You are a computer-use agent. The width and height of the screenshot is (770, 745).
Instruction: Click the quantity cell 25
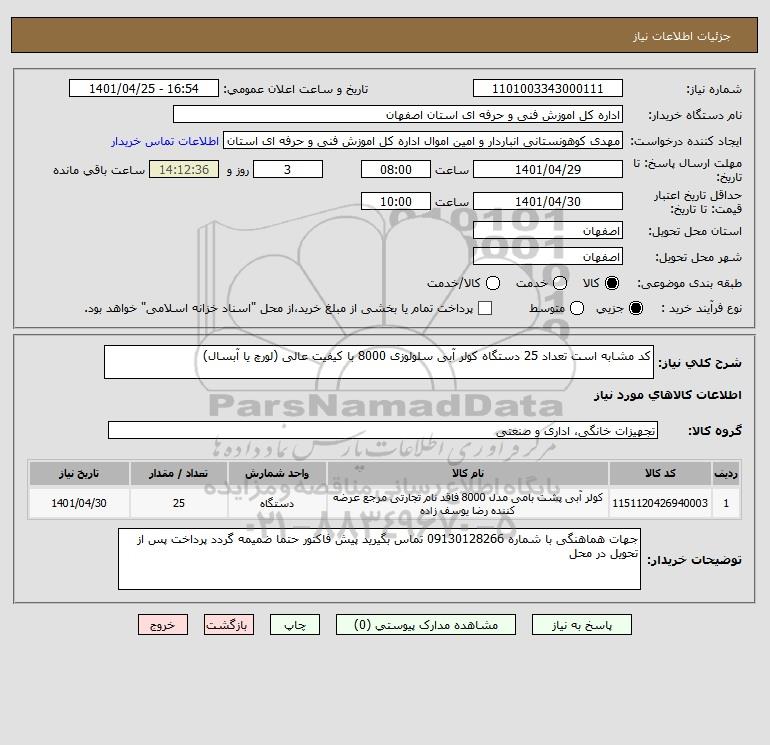point(179,503)
